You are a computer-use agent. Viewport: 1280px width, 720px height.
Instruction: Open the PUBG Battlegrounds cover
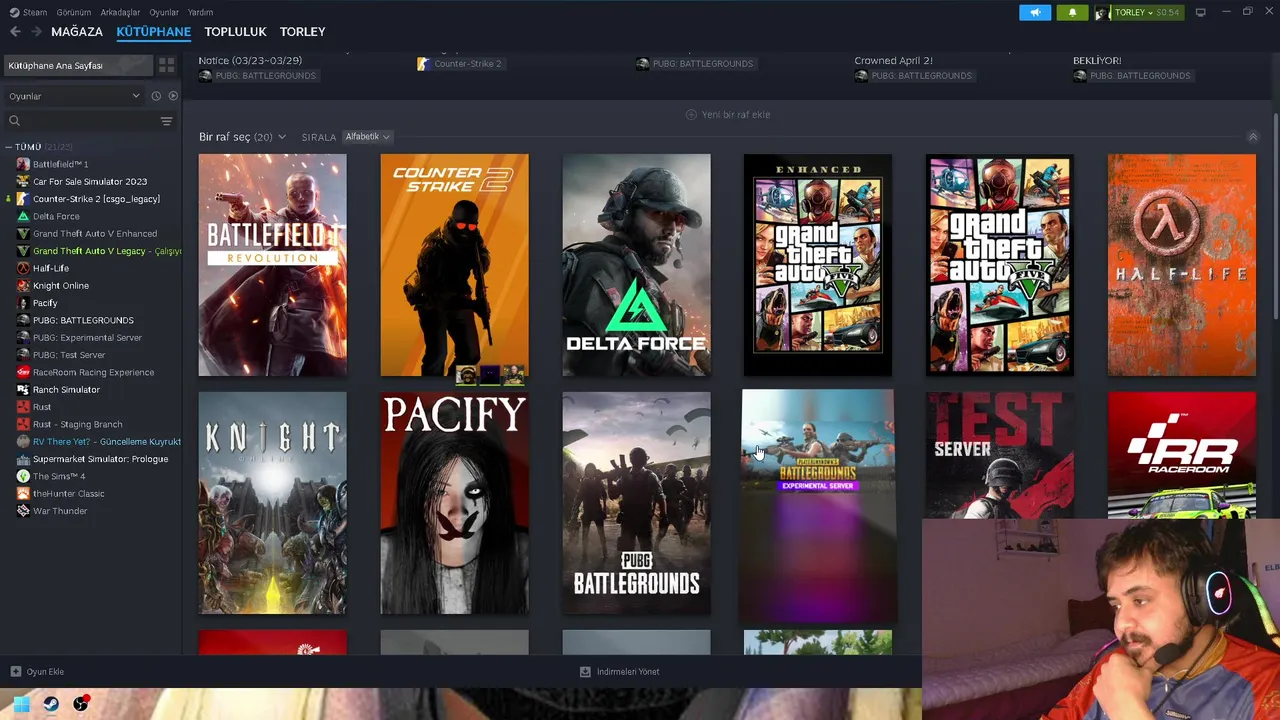636,503
